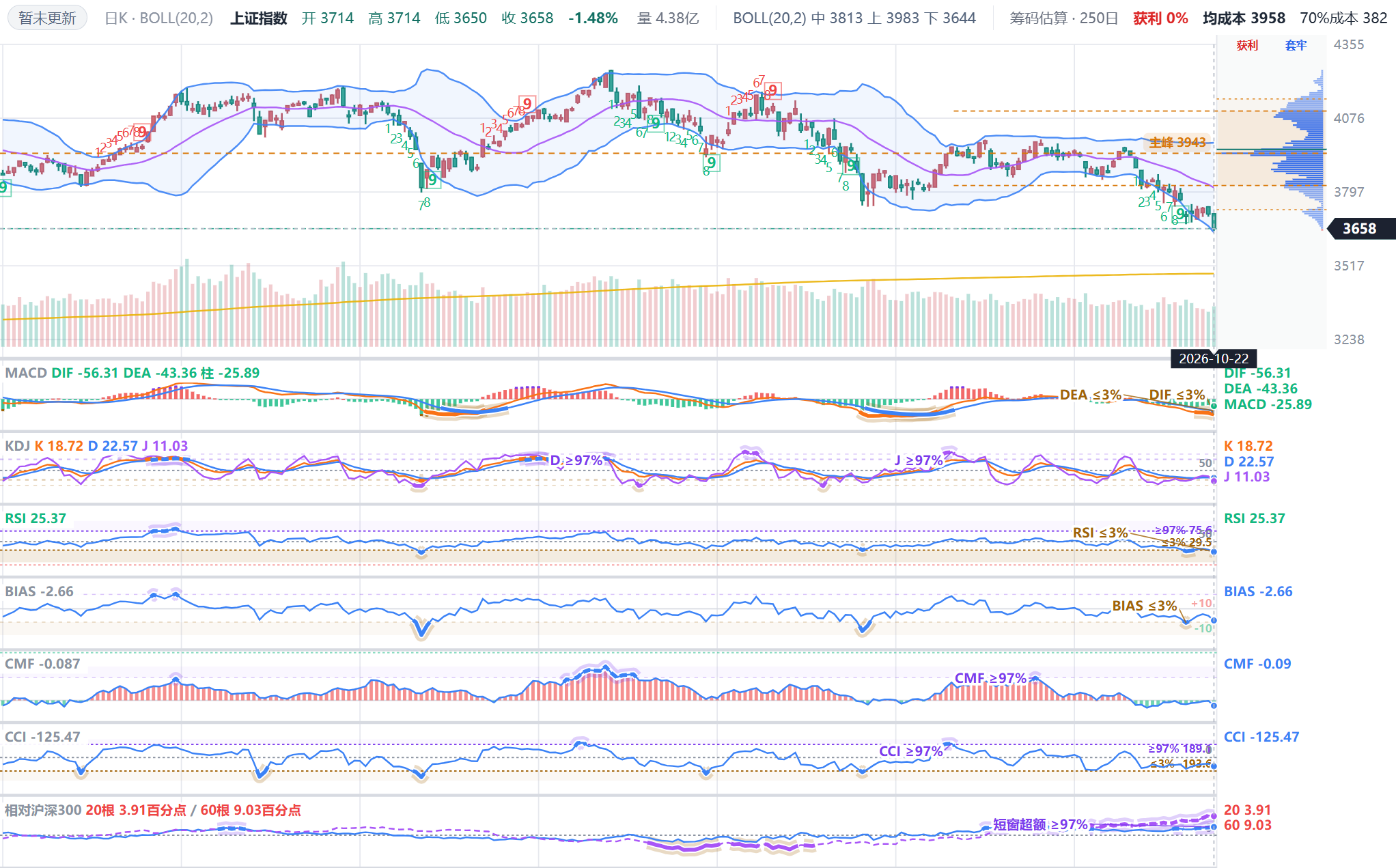The height and width of the screenshot is (868, 1396).
Task: Click the orange "主峰 3943" peak label
Action: coord(1177,142)
